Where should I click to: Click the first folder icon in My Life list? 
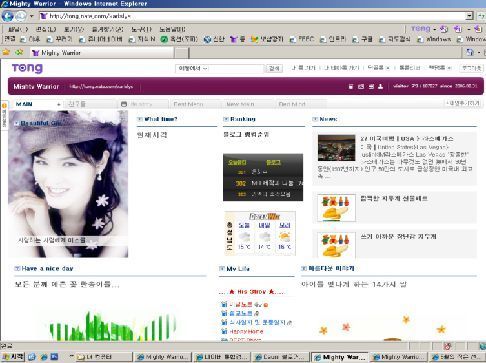tap(224, 304)
